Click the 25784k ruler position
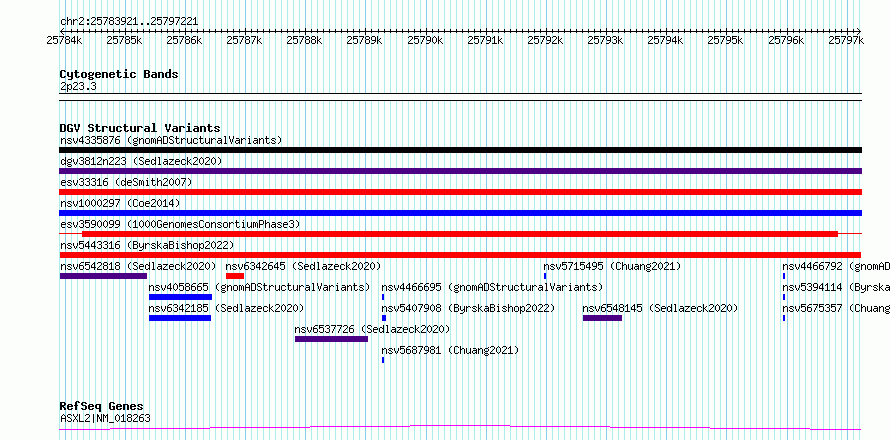This screenshot has height=440, width=890. click(64, 40)
